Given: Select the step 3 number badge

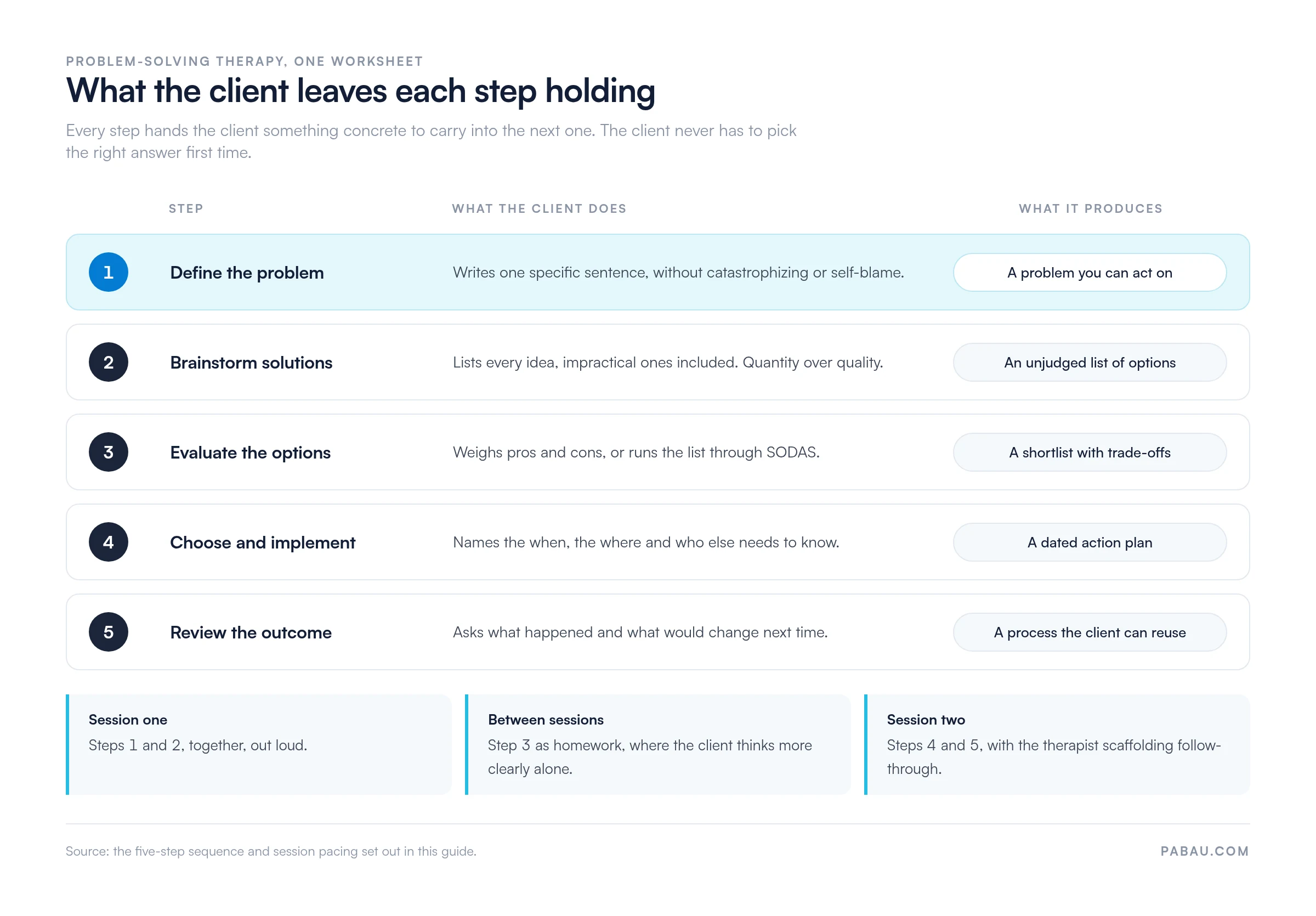Looking at the screenshot, I should tap(109, 453).
